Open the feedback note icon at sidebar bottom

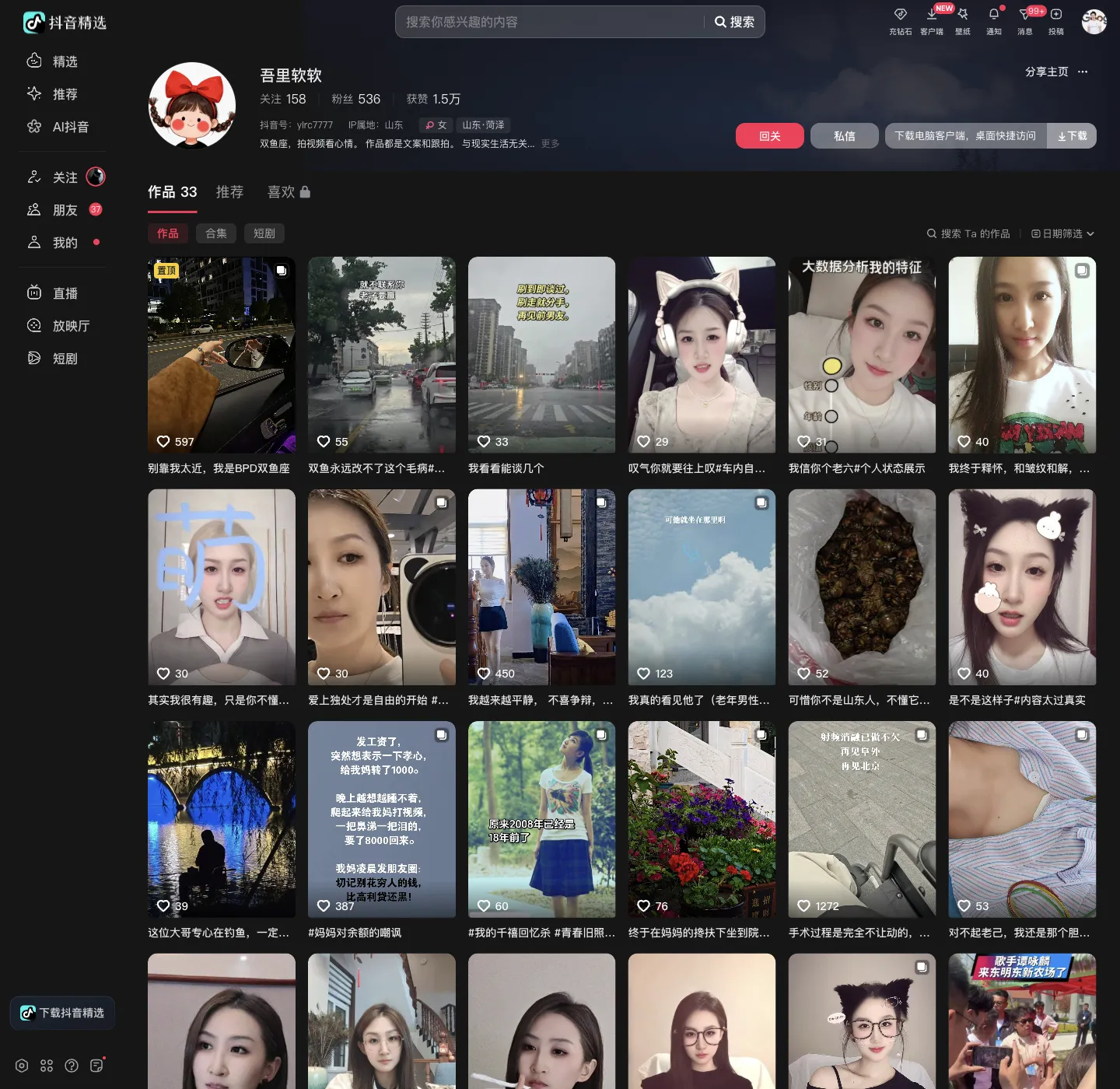pyautogui.click(x=96, y=1066)
